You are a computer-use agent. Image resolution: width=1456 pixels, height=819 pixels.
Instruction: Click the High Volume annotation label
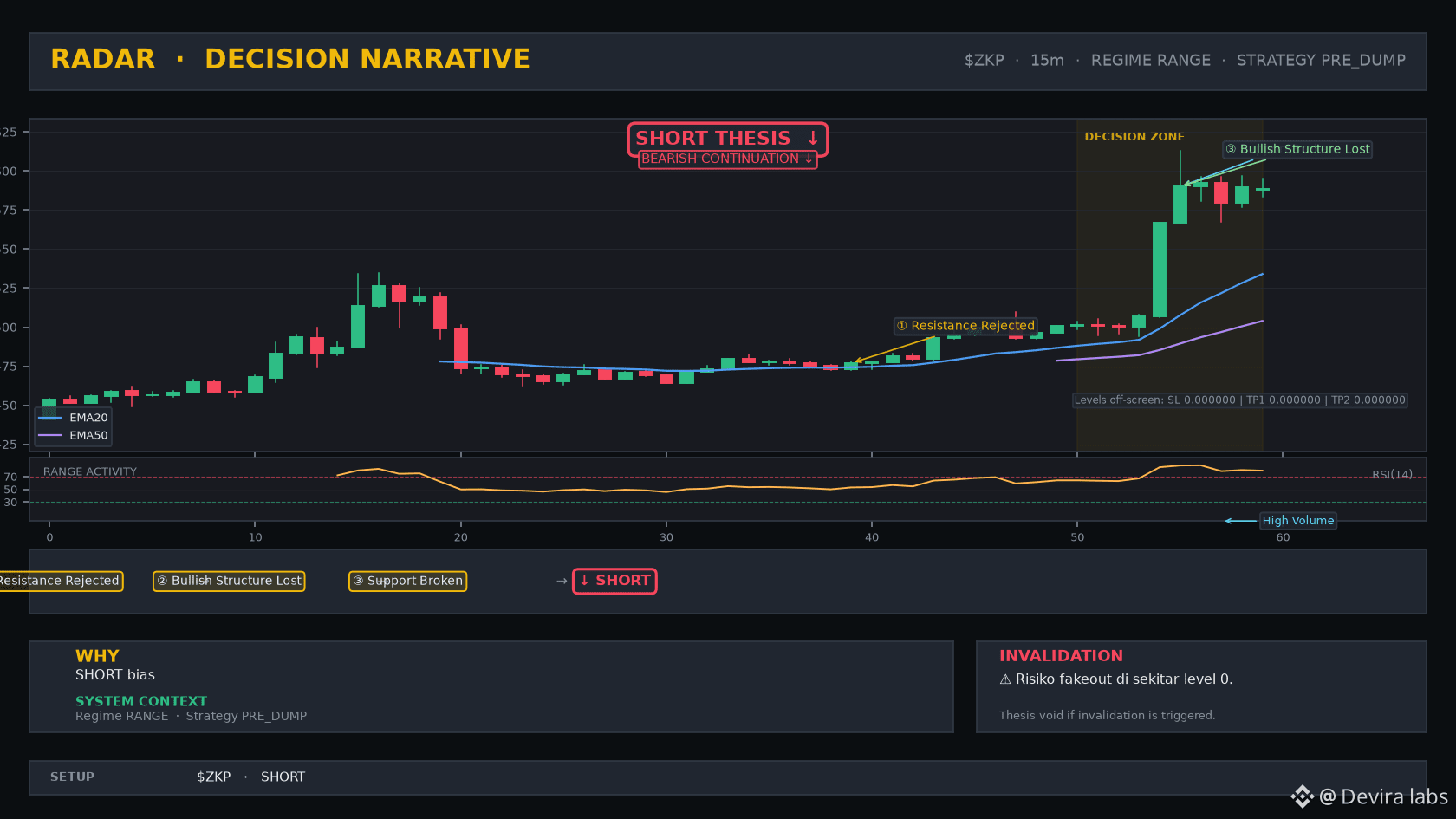[x=1298, y=521]
